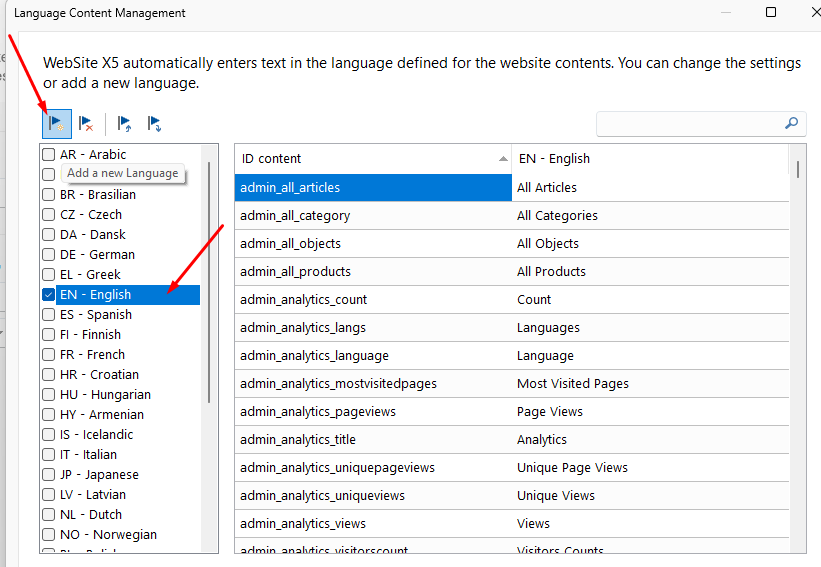821x567 pixels.
Task: Click the Add a new Language flag icon
Action: coord(57,124)
